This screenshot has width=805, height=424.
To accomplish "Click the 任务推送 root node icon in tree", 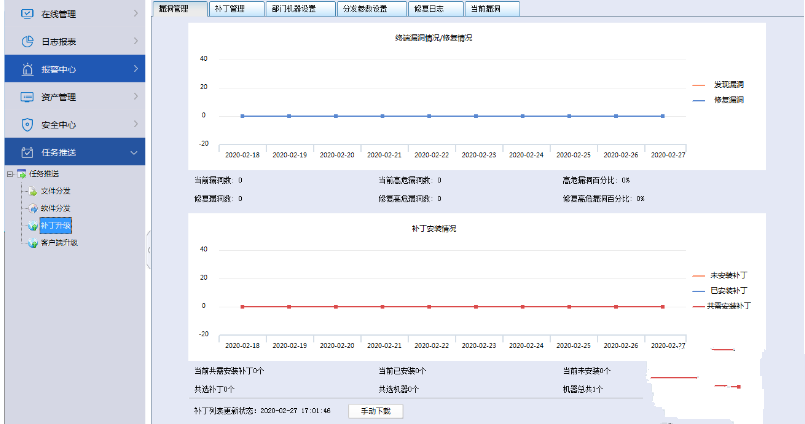I will pyautogui.click(x=22, y=174).
